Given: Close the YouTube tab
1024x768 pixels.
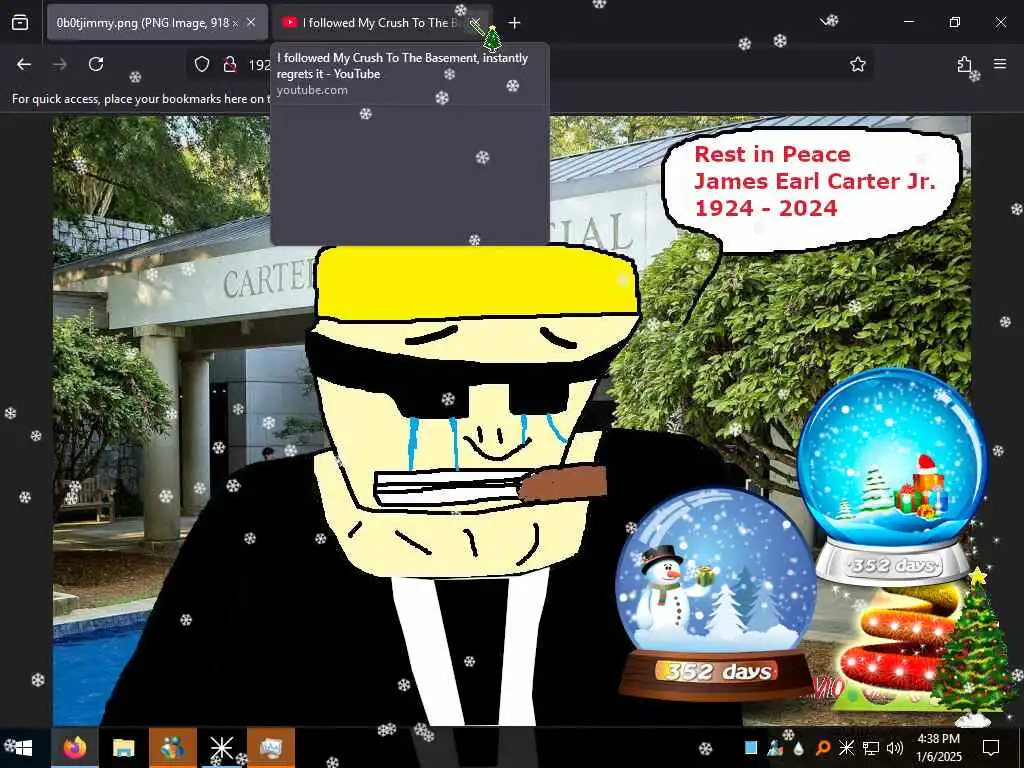Looking at the screenshot, I should (x=475, y=23).
